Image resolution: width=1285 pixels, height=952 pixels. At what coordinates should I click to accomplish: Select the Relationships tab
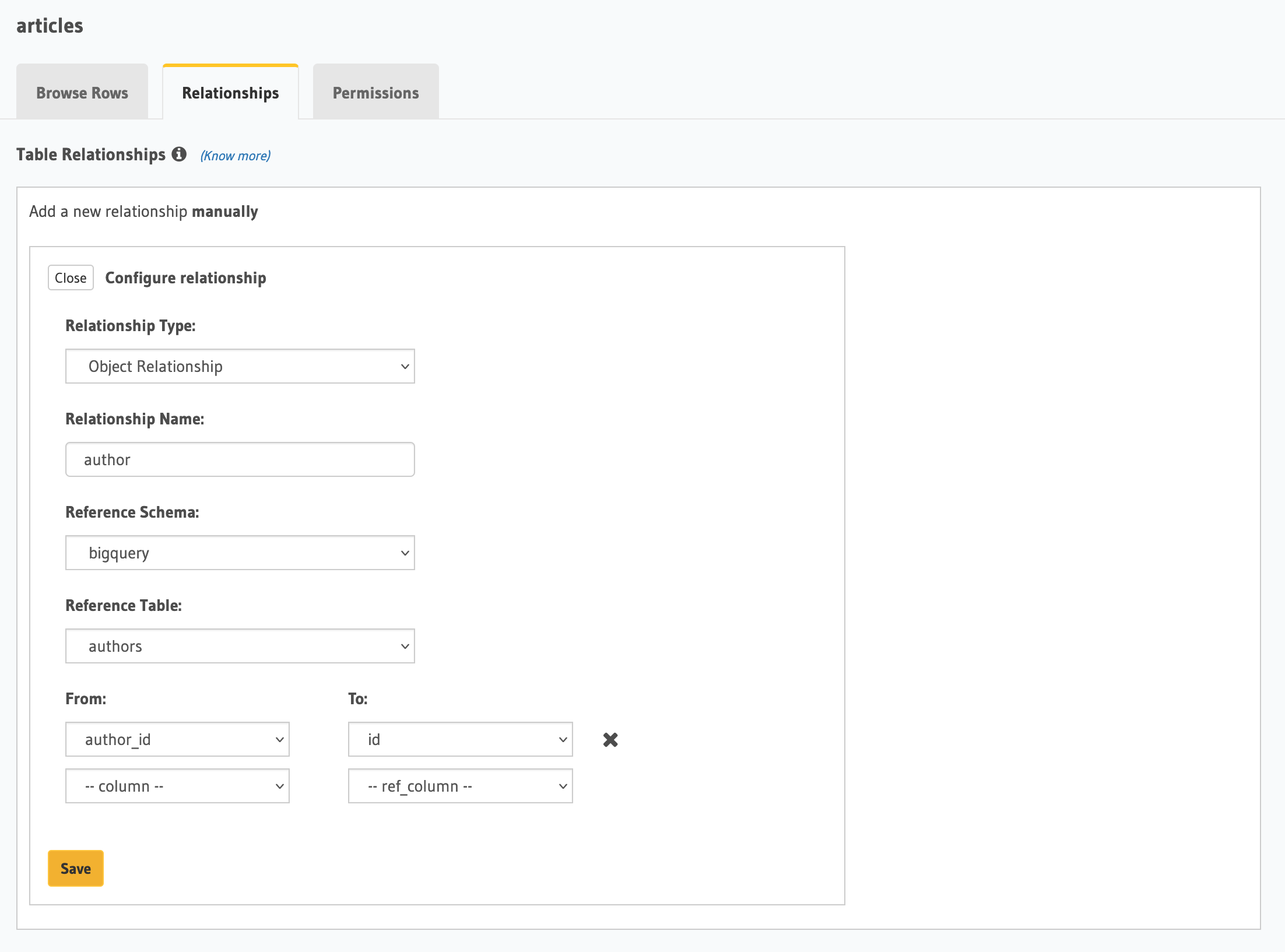point(230,93)
